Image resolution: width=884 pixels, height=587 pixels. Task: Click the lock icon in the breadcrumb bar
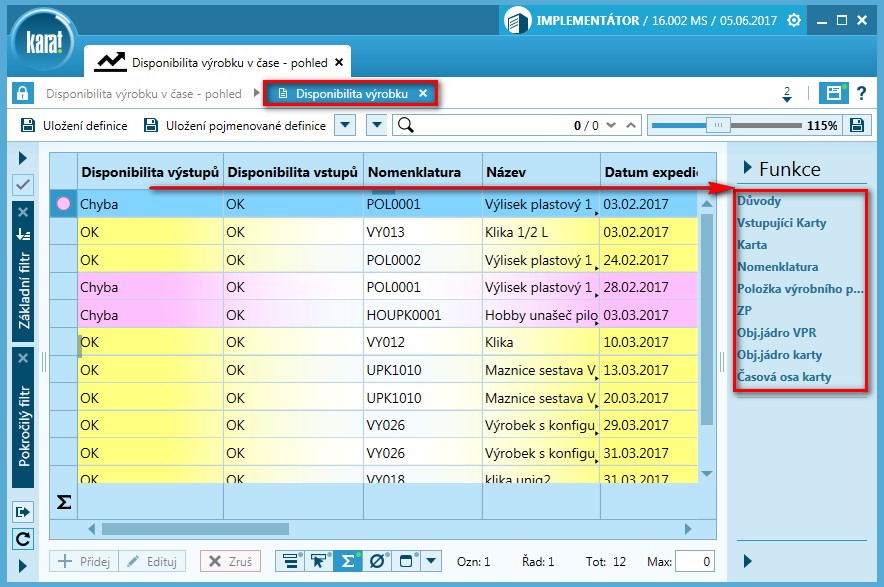22,94
